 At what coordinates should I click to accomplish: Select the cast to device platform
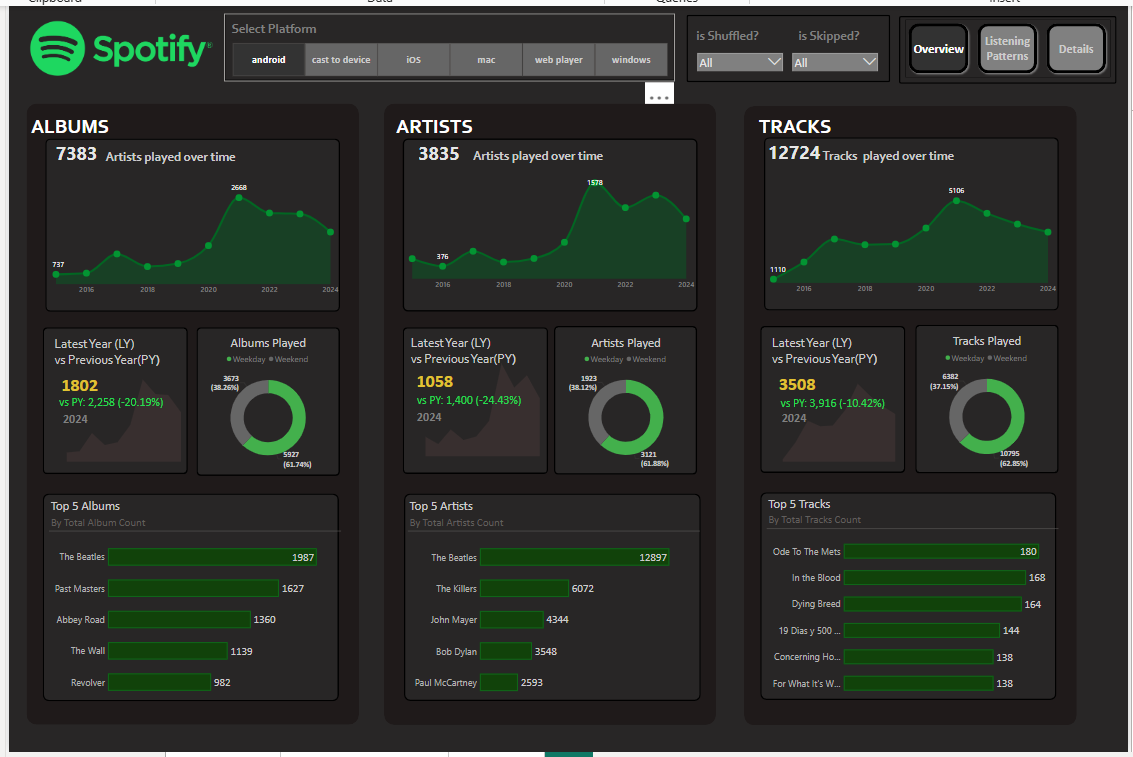341,60
